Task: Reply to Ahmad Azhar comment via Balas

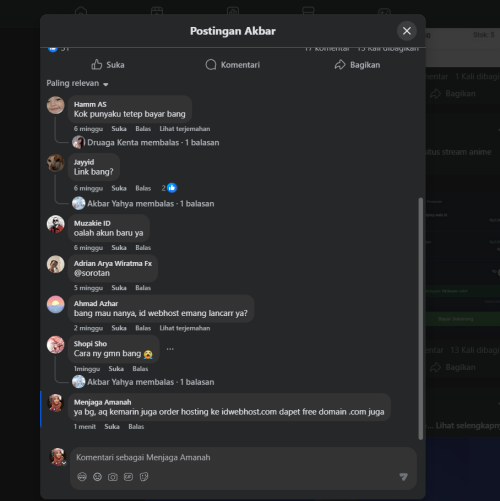Action: tap(143, 328)
